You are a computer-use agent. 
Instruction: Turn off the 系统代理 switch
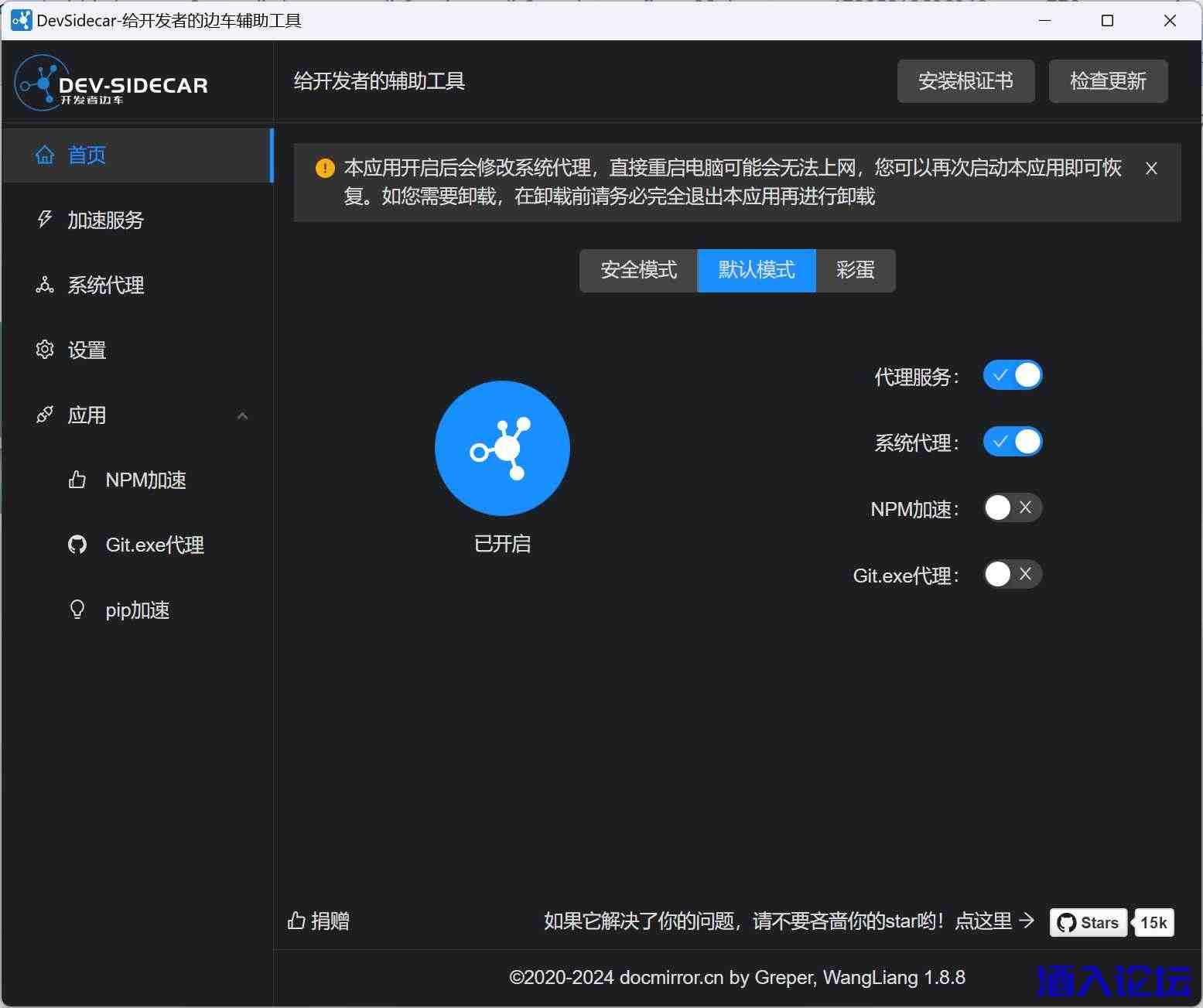[x=1012, y=441]
